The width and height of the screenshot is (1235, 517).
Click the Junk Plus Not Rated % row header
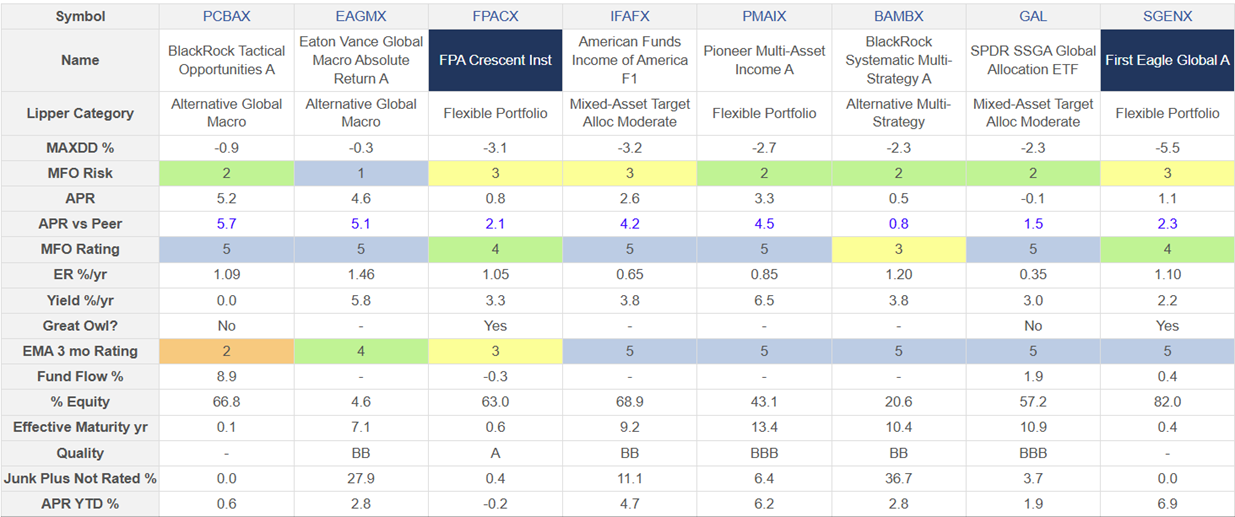click(80, 478)
